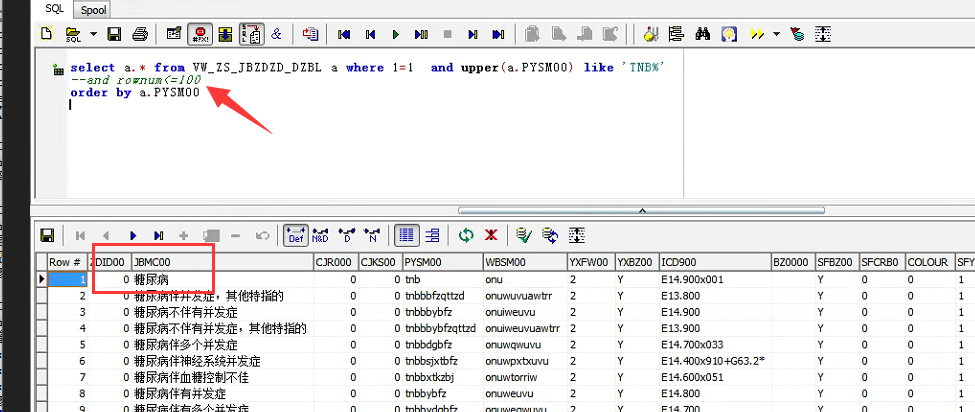Save results with the grid toolbar disk icon
The height and width of the screenshot is (412, 975).
[47, 235]
